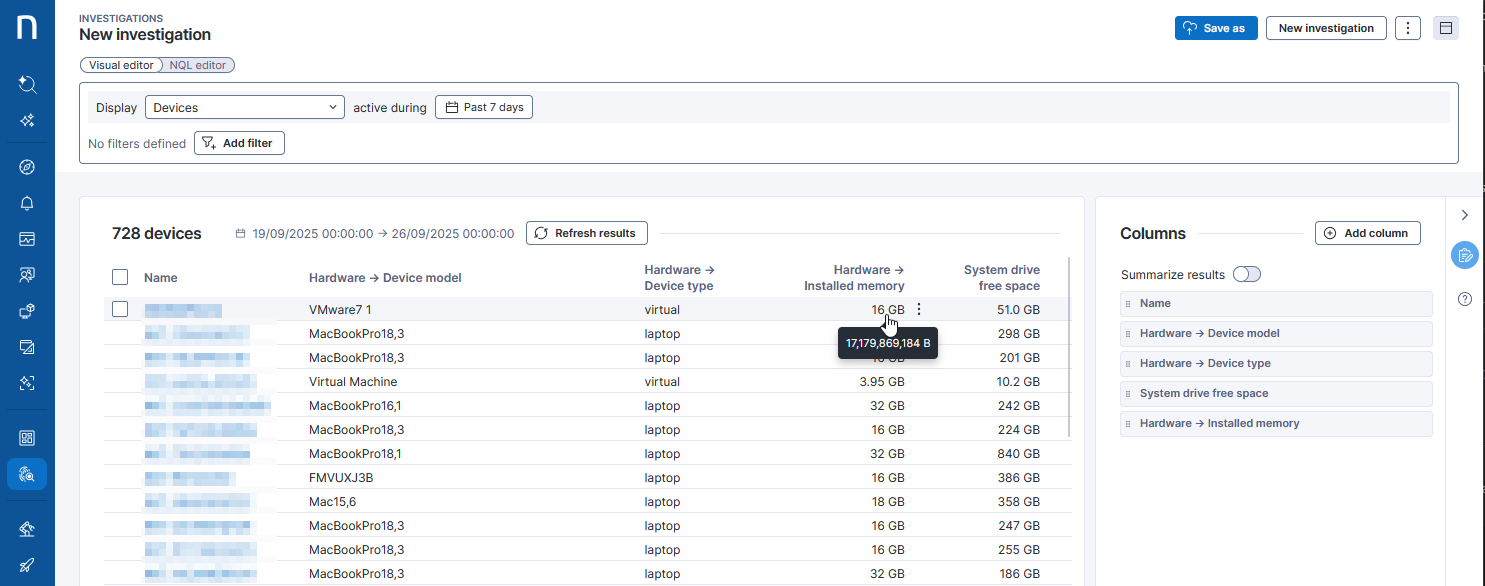The height and width of the screenshot is (586, 1485).
Task: Collapse the right side panel with chevron
Action: pyautogui.click(x=1465, y=215)
